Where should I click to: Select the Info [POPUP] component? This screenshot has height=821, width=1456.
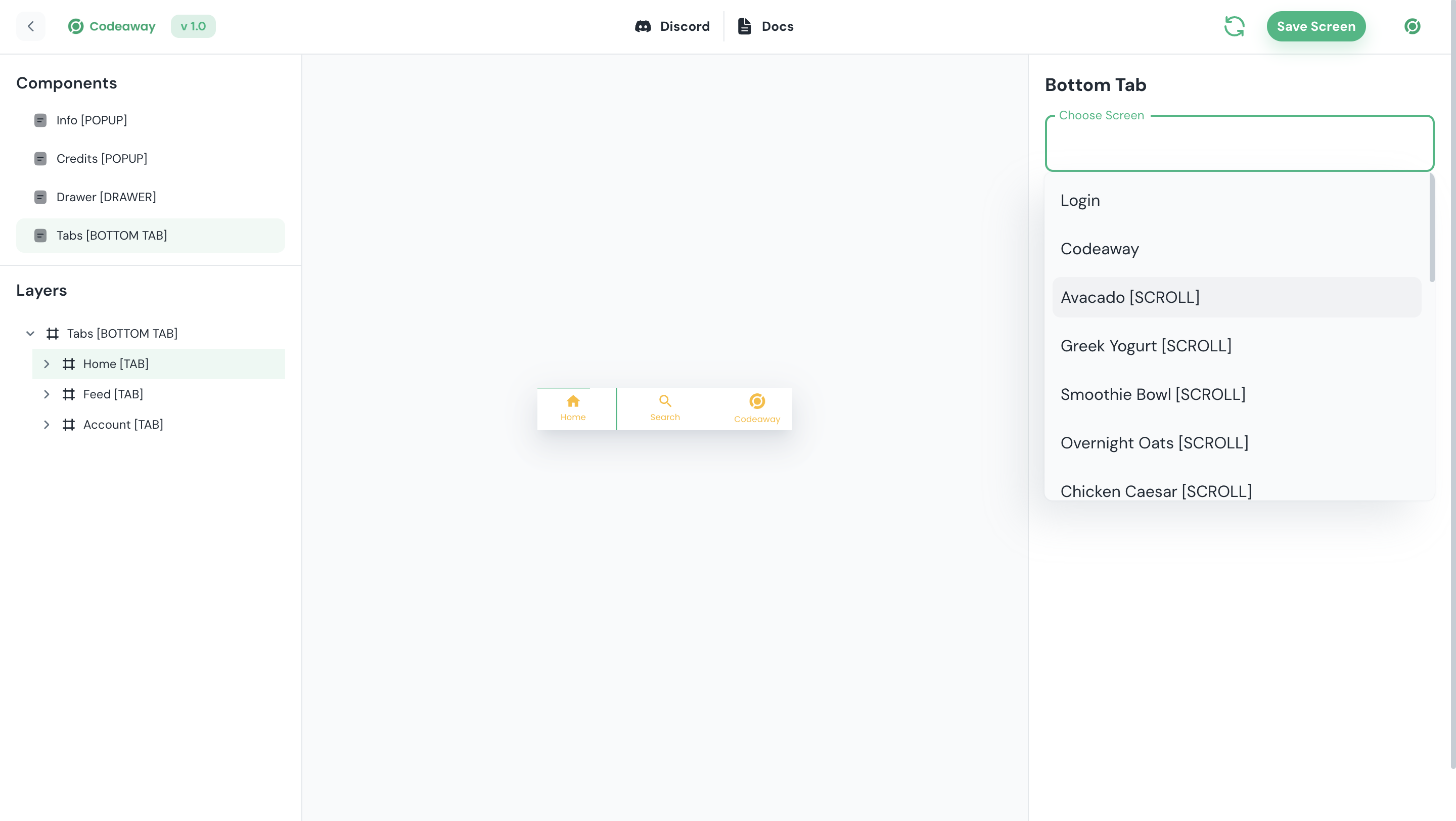pos(92,120)
